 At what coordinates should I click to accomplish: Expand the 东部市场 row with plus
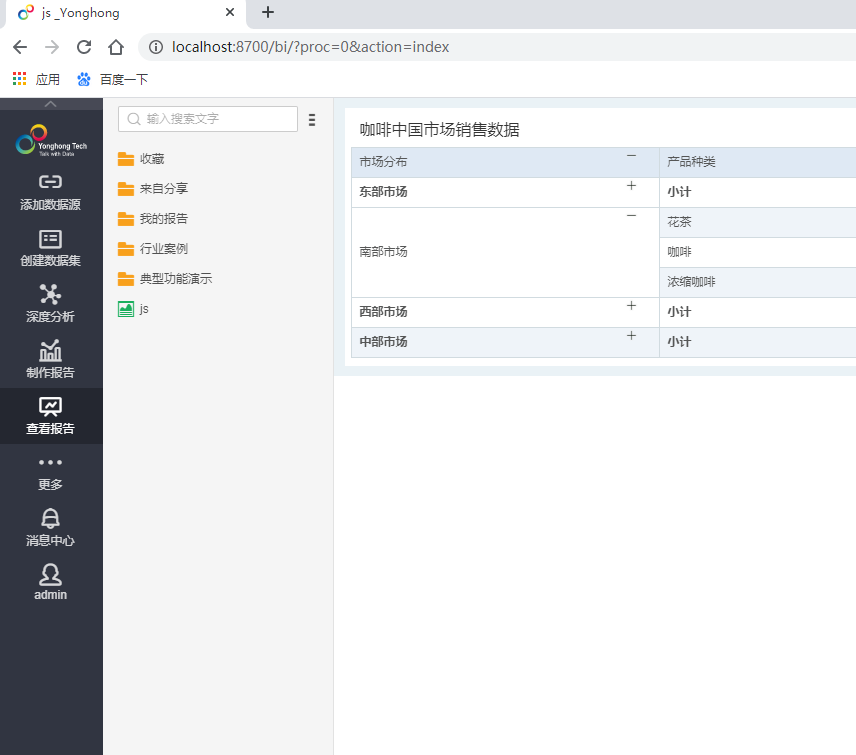coord(631,186)
